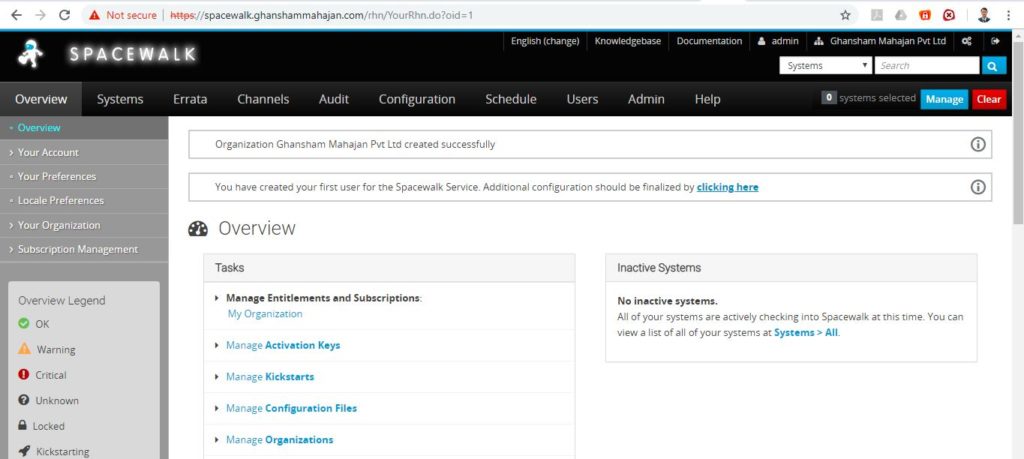Go to the Channels tab

pos(263,99)
